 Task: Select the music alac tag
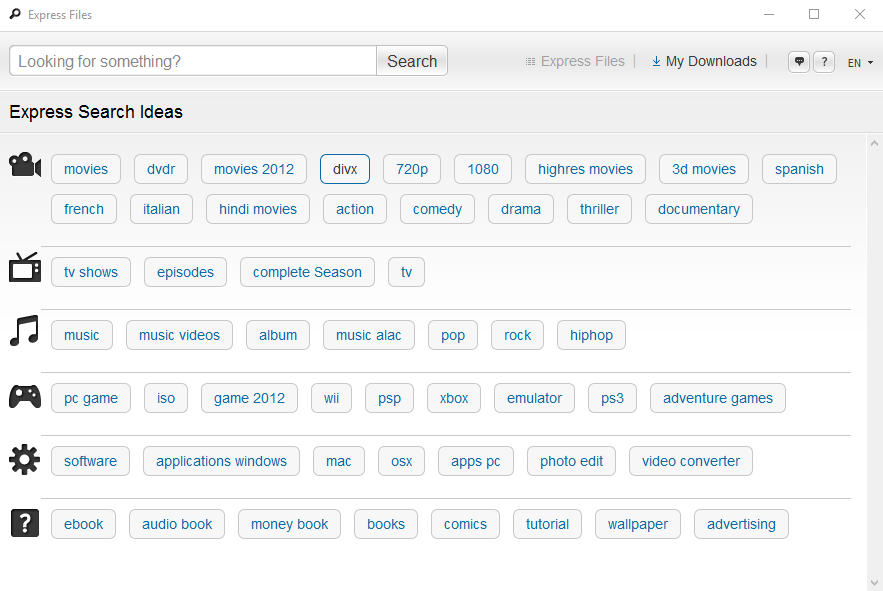tap(368, 335)
